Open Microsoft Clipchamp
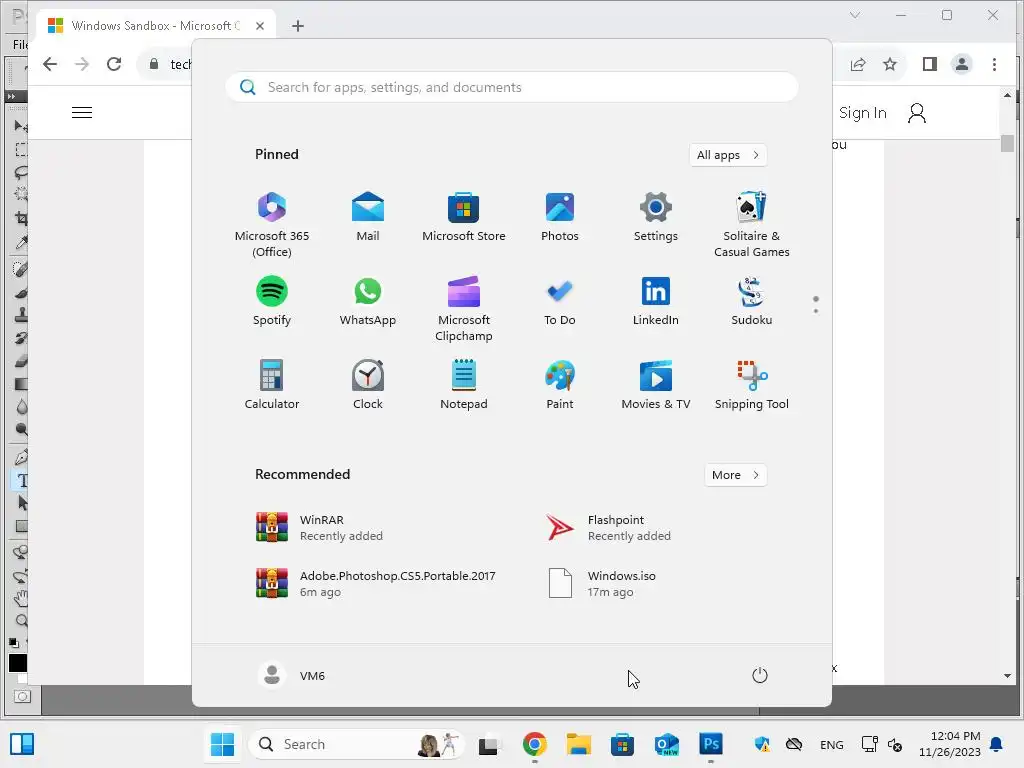1024x768 pixels. click(x=464, y=308)
